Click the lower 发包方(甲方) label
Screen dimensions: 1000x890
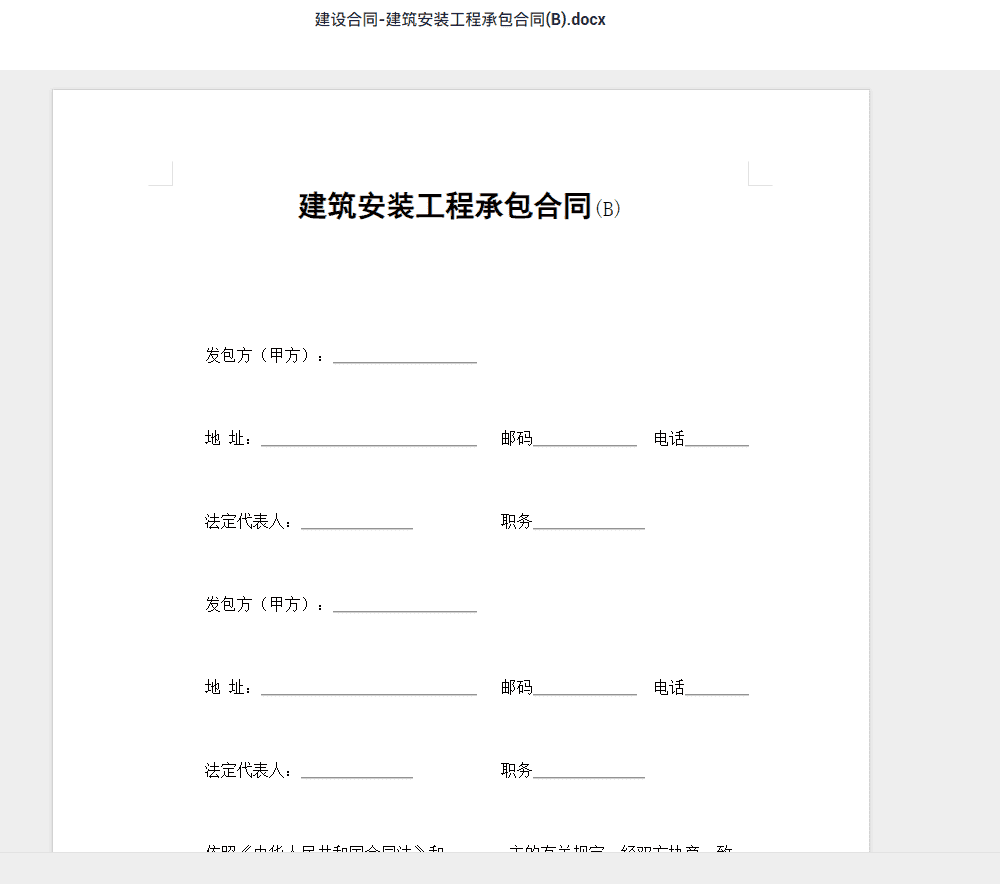pos(264,604)
